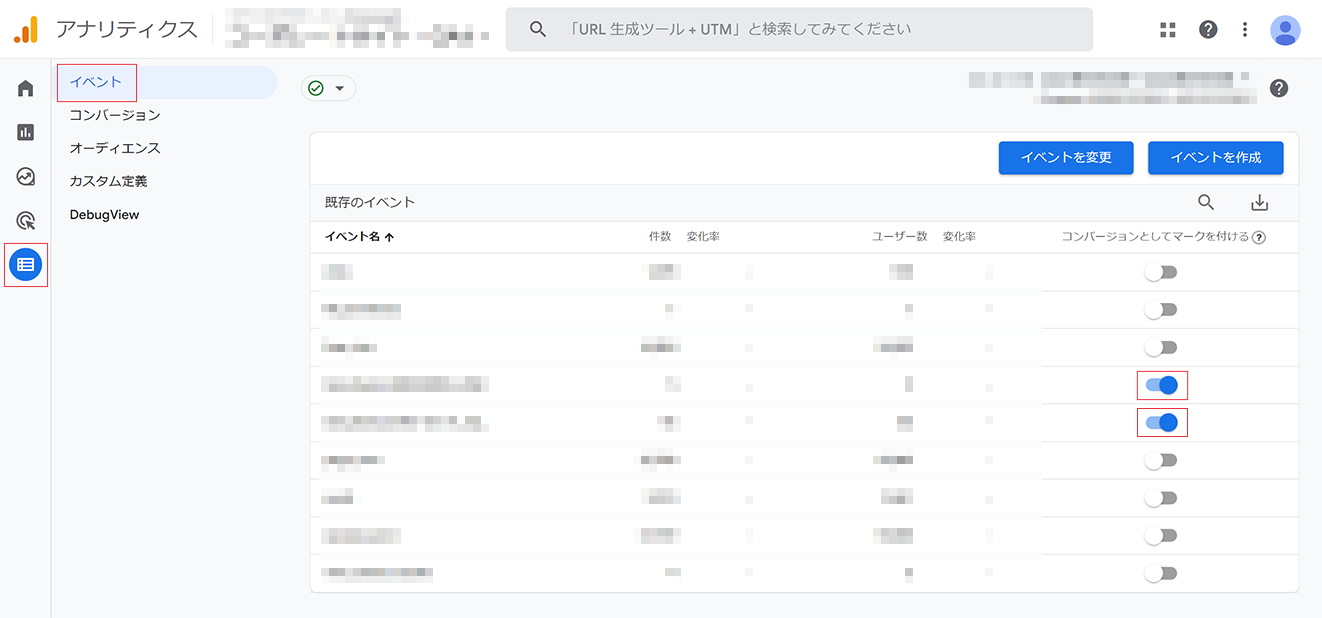1322x618 pixels.
Task: Open the more options vertical dots menu
Action: tap(1245, 29)
